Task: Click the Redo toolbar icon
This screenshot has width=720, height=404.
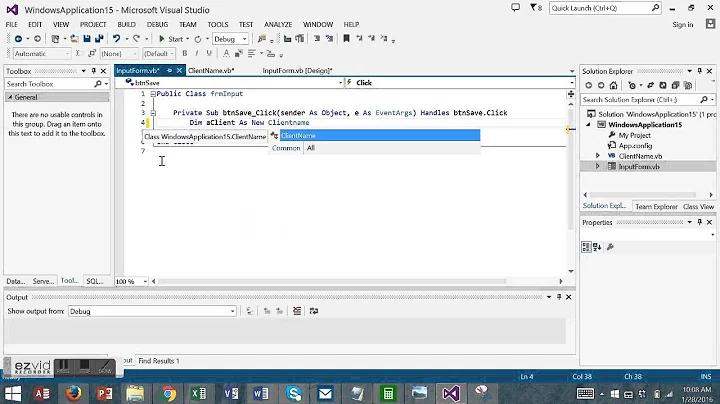Action: [x=136, y=39]
